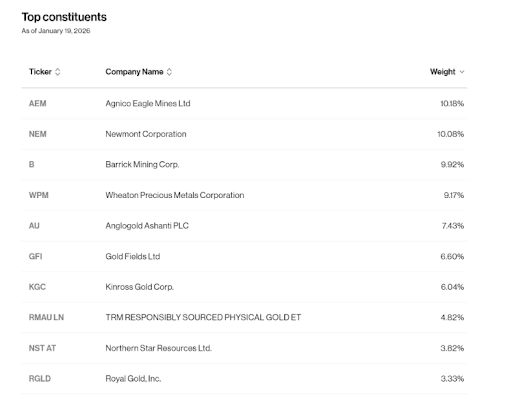Image resolution: width=512 pixels, height=407 pixels.
Task: Click the 10.08% weight value
Action: [x=450, y=134]
